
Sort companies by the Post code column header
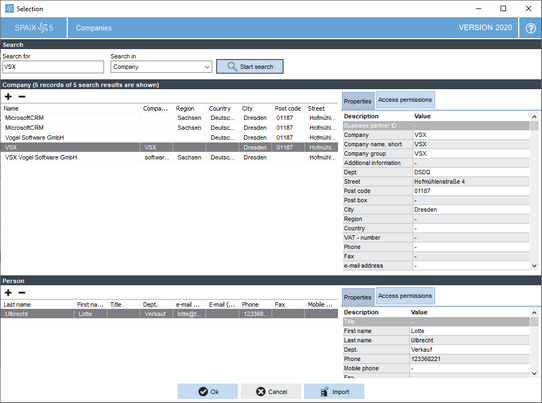pos(288,109)
